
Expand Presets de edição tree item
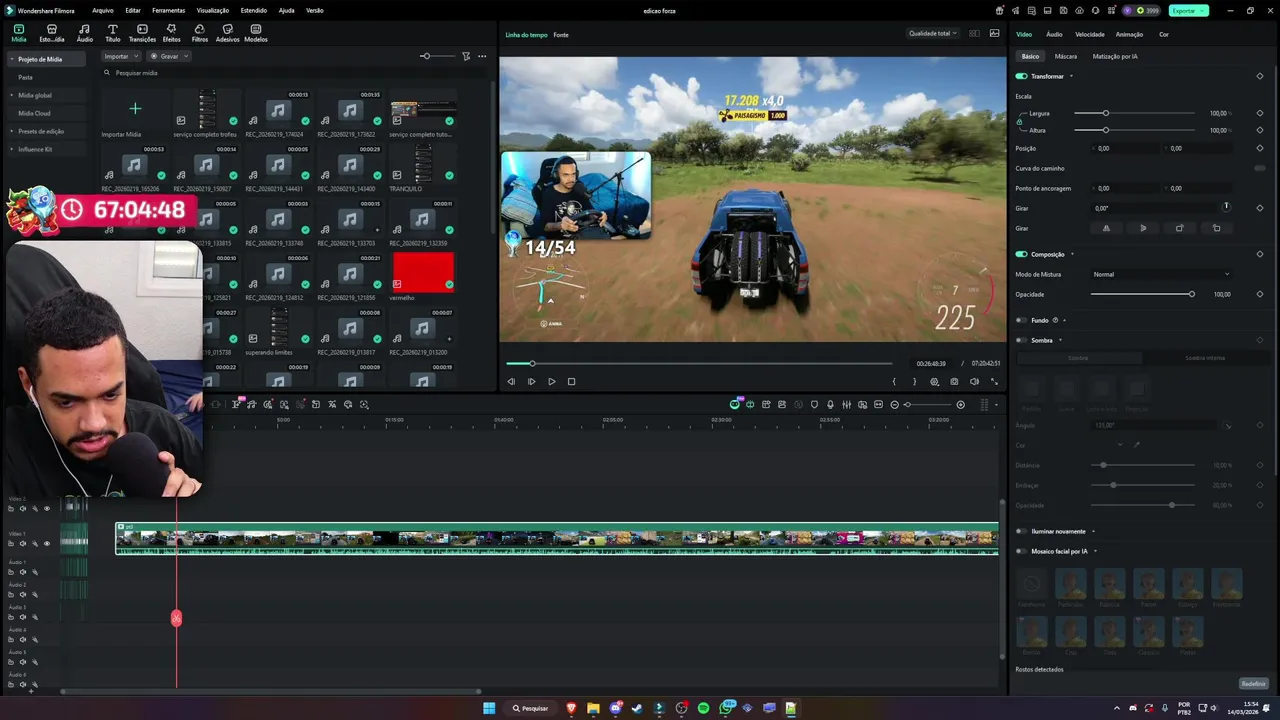(12, 131)
